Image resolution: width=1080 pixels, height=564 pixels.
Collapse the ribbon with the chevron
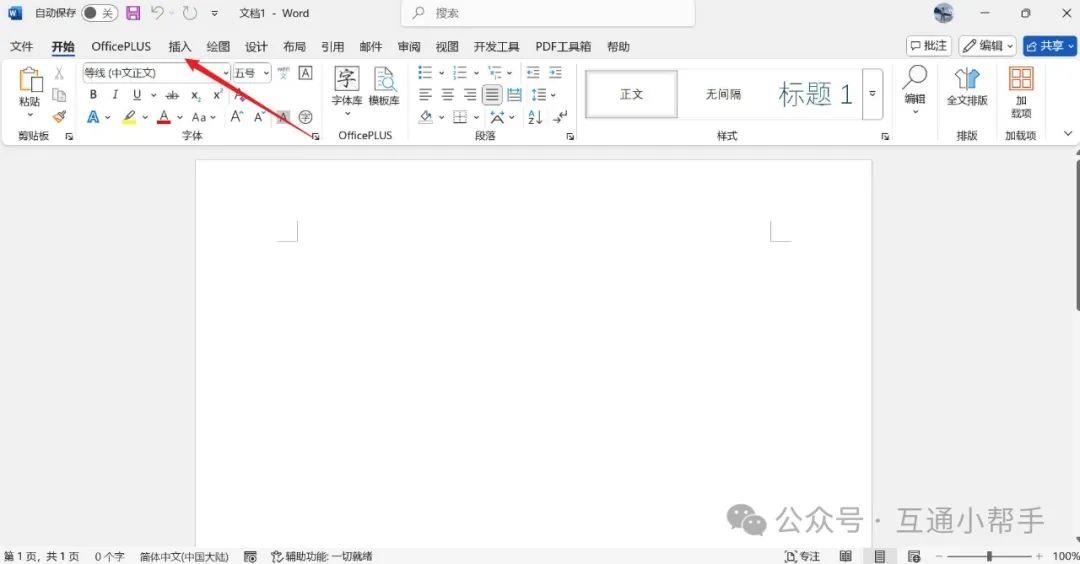tap(1068, 134)
